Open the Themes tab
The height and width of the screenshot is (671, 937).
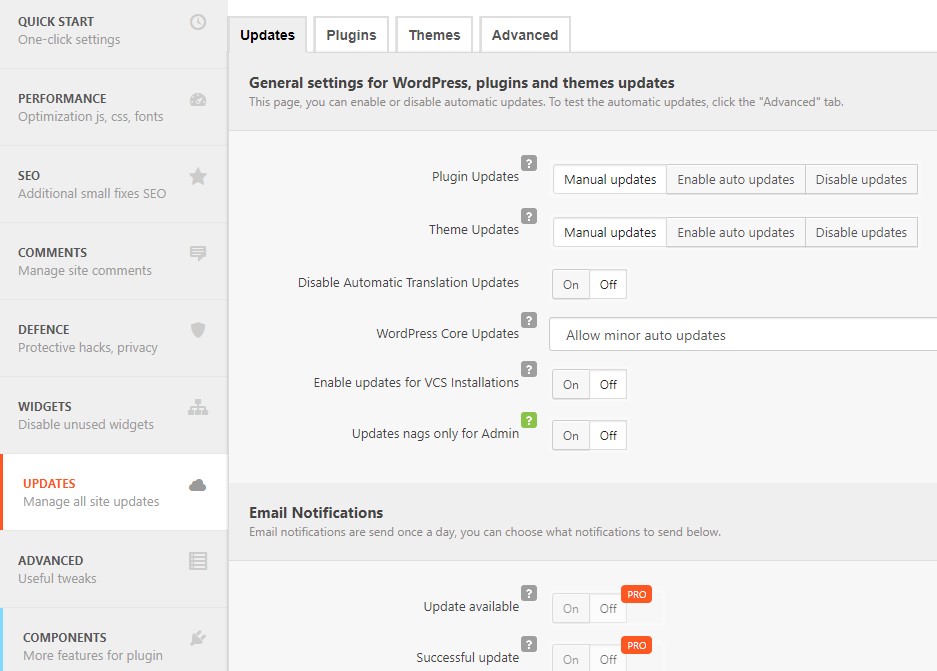pos(434,35)
